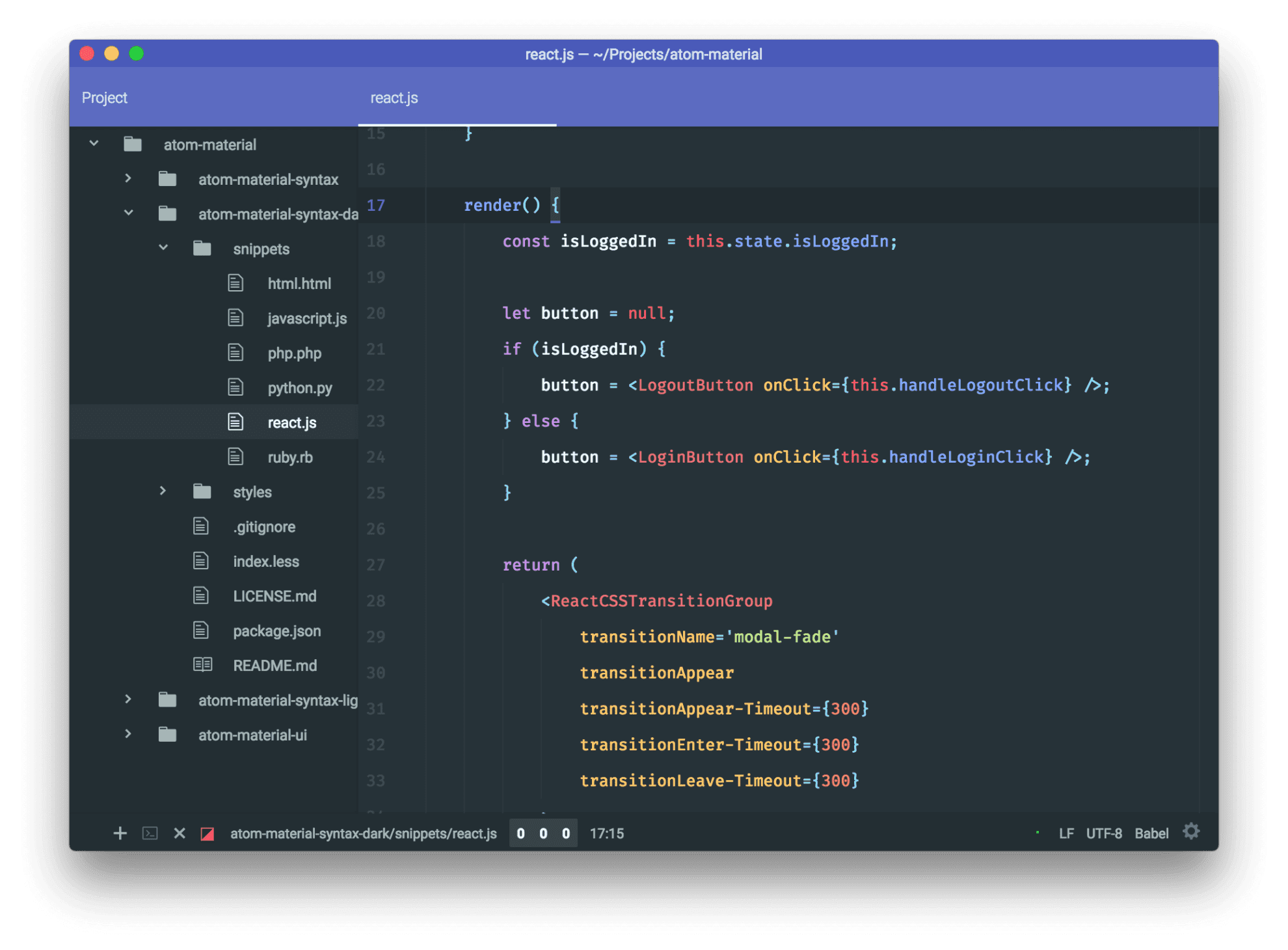Open settings gear in status bar
This screenshot has height=950, width=1288.
pos(1191,832)
